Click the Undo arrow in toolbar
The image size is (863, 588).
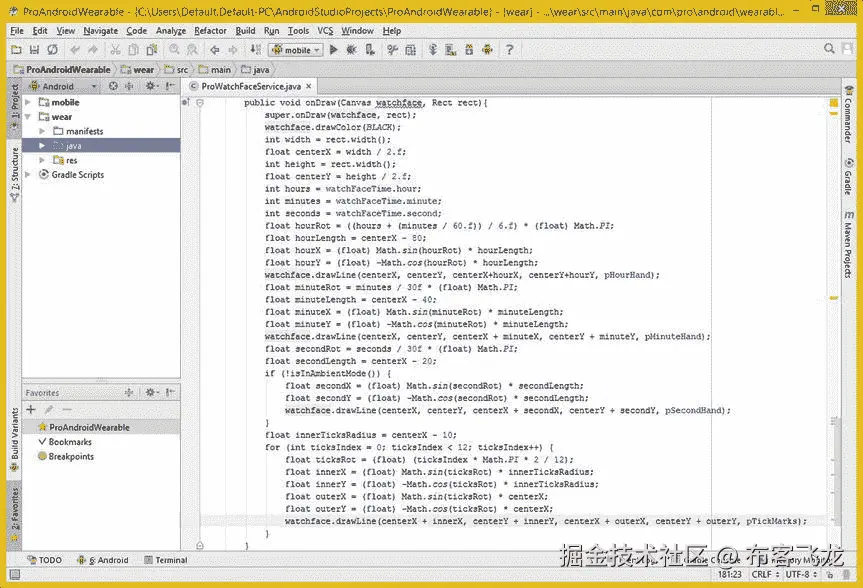[x=74, y=50]
